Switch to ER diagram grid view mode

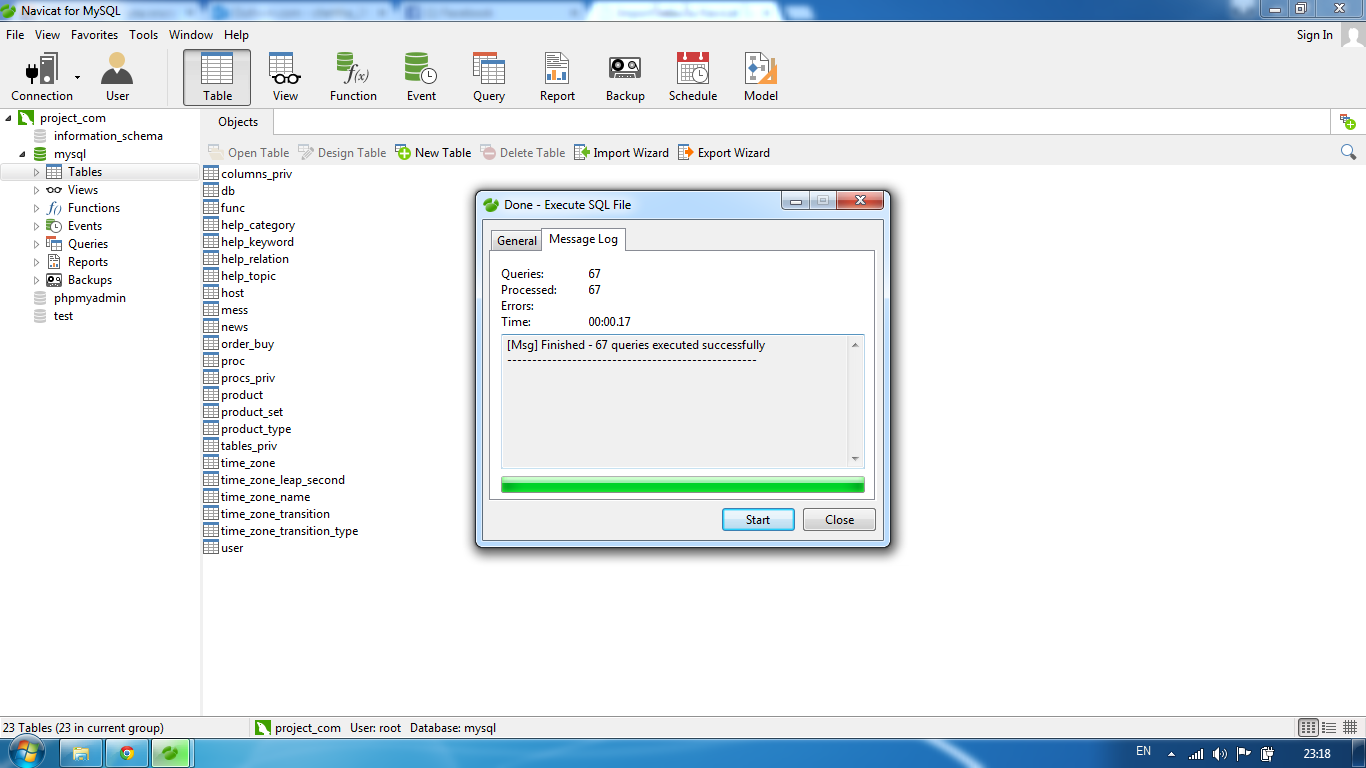[1350, 728]
